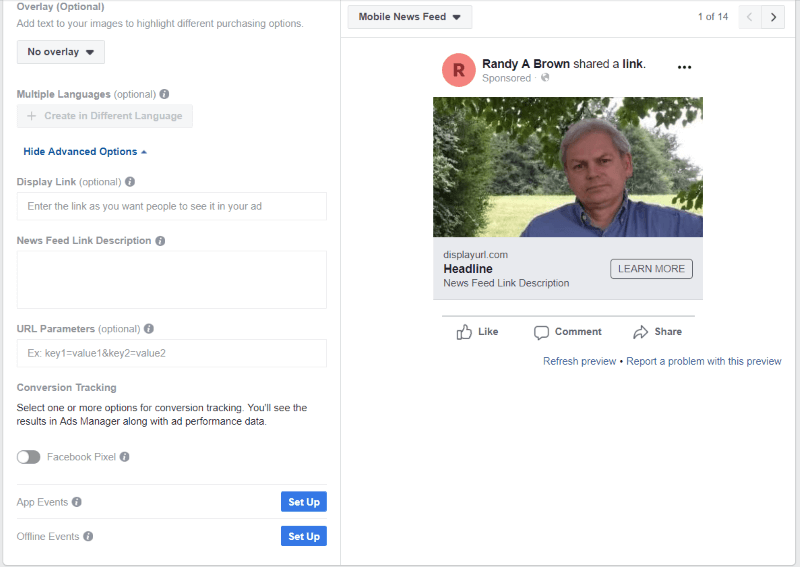Click the LEARN MORE button

tap(651, 269)
